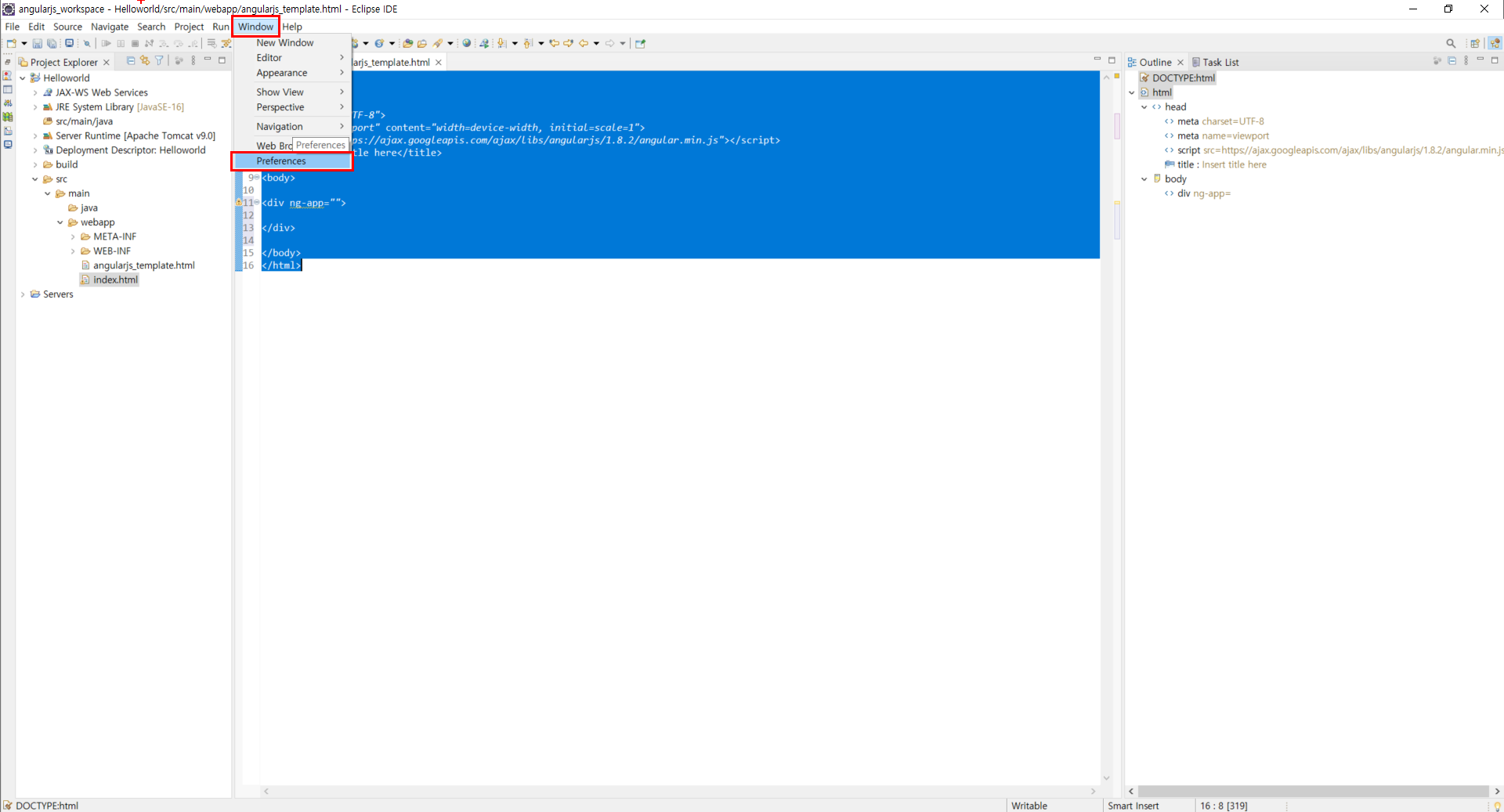Collapse the head node in Outline
Viewport: 1504px width, 812px height.
[x=1144, y=107]
